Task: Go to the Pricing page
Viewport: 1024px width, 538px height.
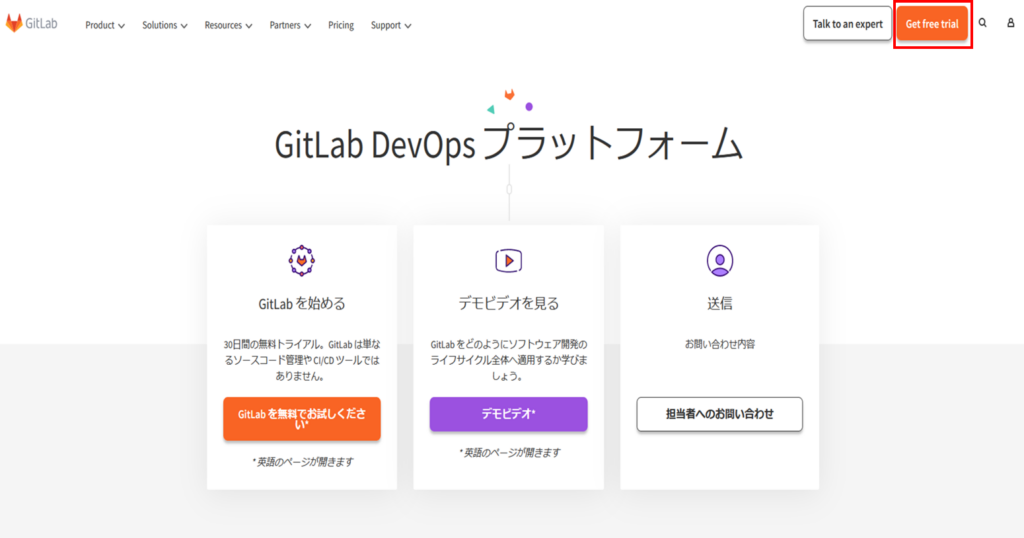Action: 341,25
